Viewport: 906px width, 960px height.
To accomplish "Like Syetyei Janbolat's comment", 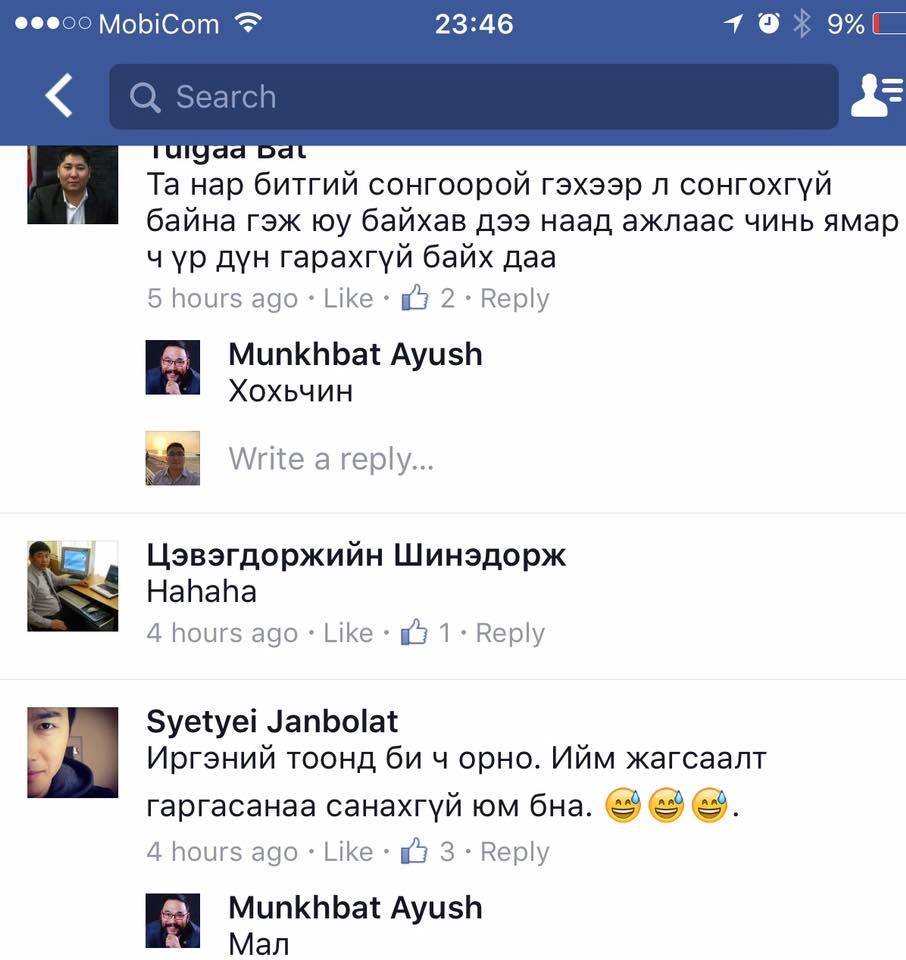I will [x=348, y=852].
